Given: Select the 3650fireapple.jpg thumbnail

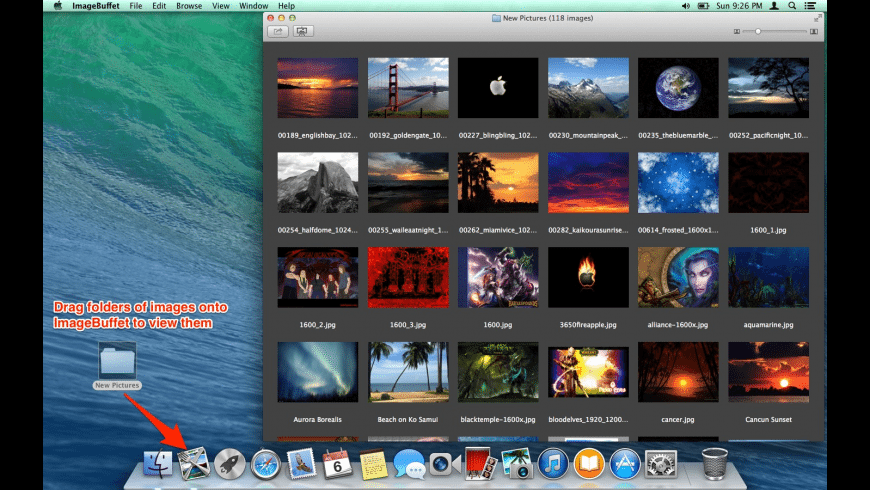Looking at the screenshot, I should tap(588, 277).
